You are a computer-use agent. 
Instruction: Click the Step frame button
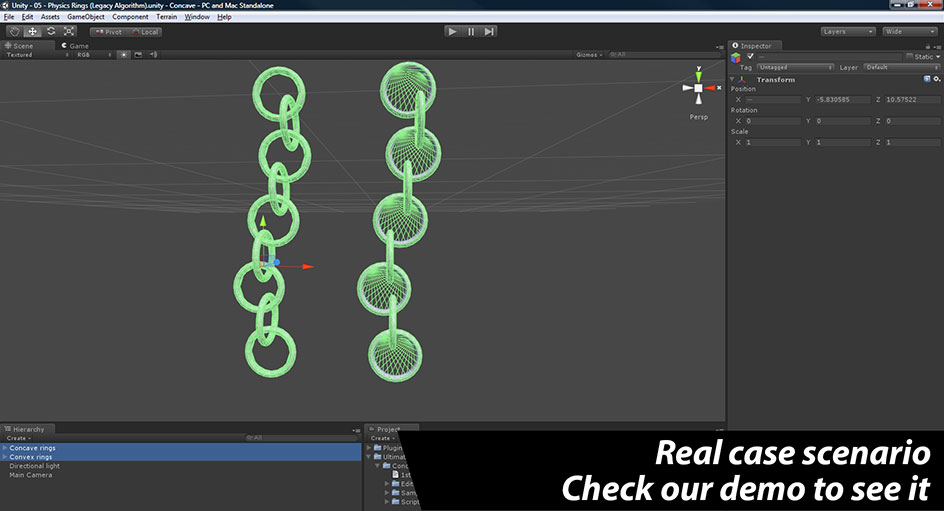click(489, 31)
